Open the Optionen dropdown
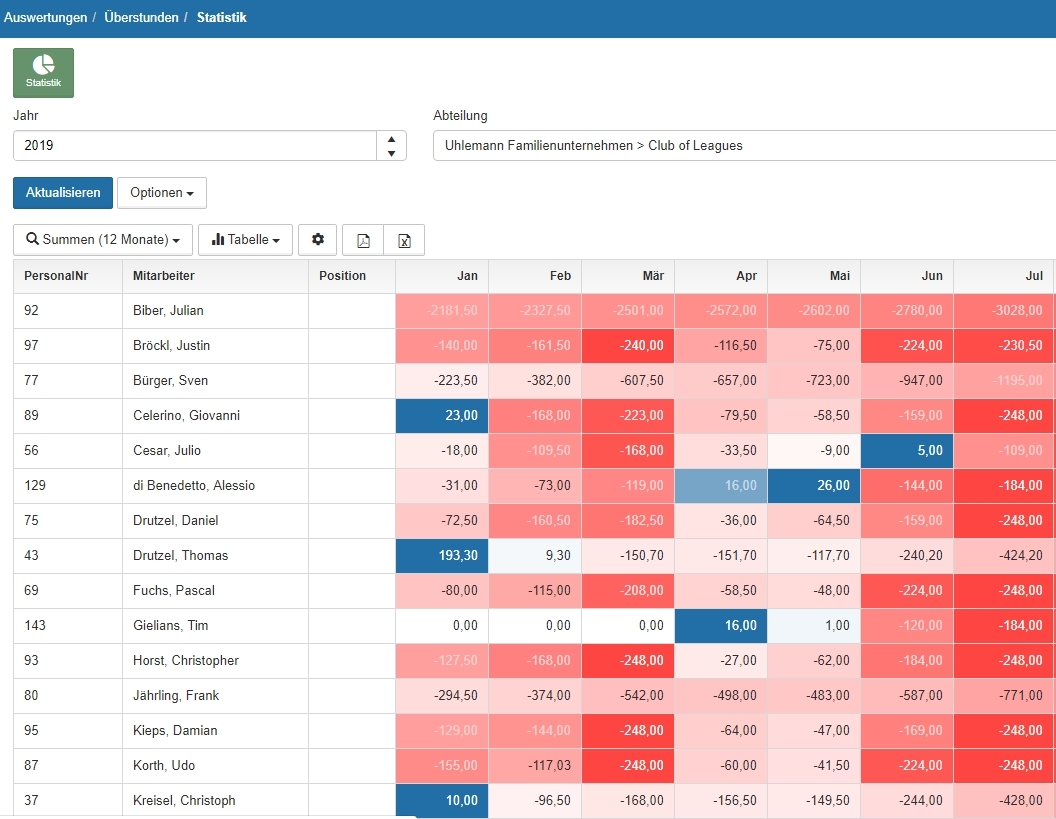This screenshot has height=819, width=1056. 162,193
